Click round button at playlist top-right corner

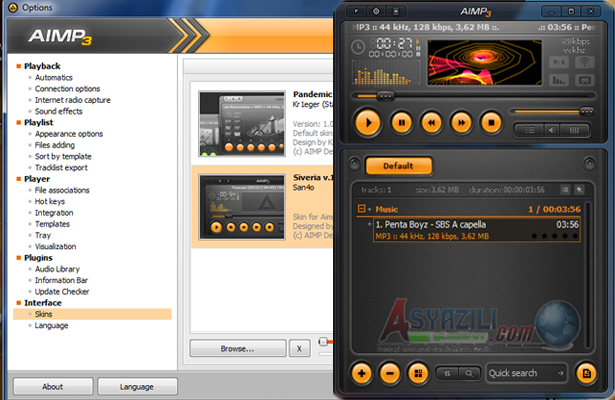pyautogui.click(x=589, y=163)
